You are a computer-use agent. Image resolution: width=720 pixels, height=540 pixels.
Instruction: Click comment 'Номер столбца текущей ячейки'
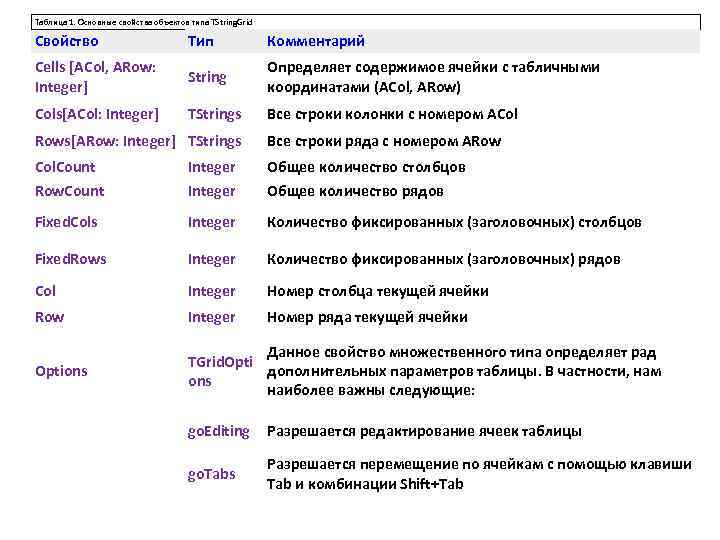[x=377, y=291]
